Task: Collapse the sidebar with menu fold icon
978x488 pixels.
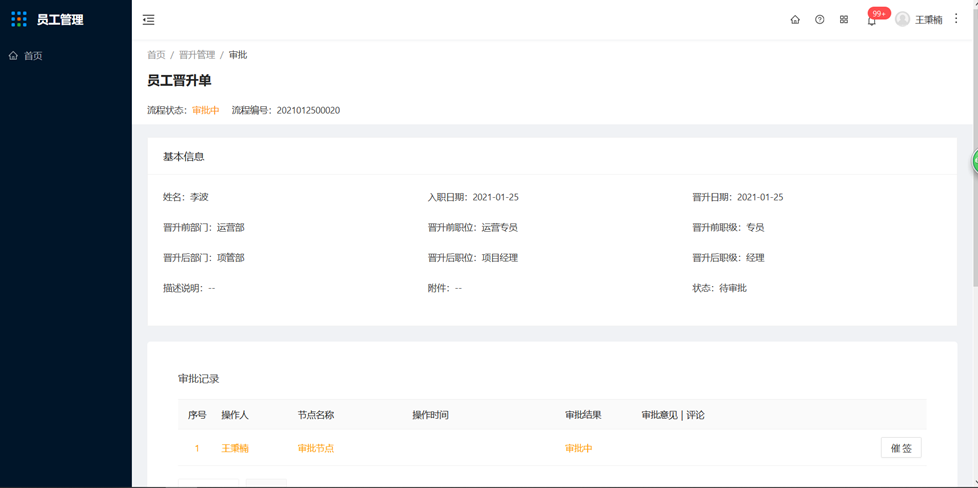Action: (148, 20)
